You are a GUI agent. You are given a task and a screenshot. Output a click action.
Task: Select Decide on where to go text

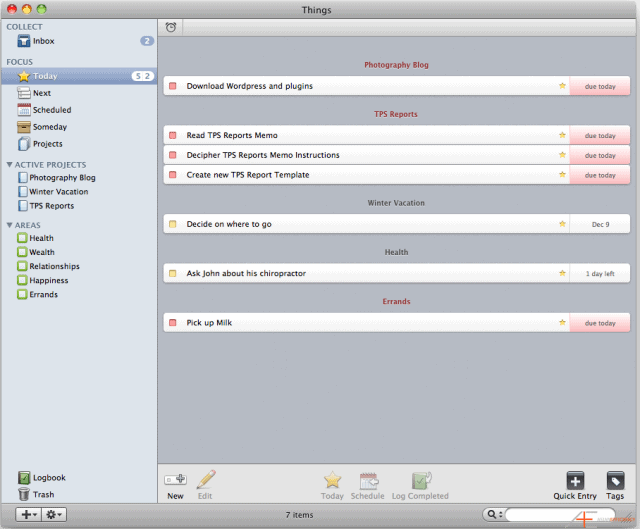pyautogui.click(x=229, y=224)
